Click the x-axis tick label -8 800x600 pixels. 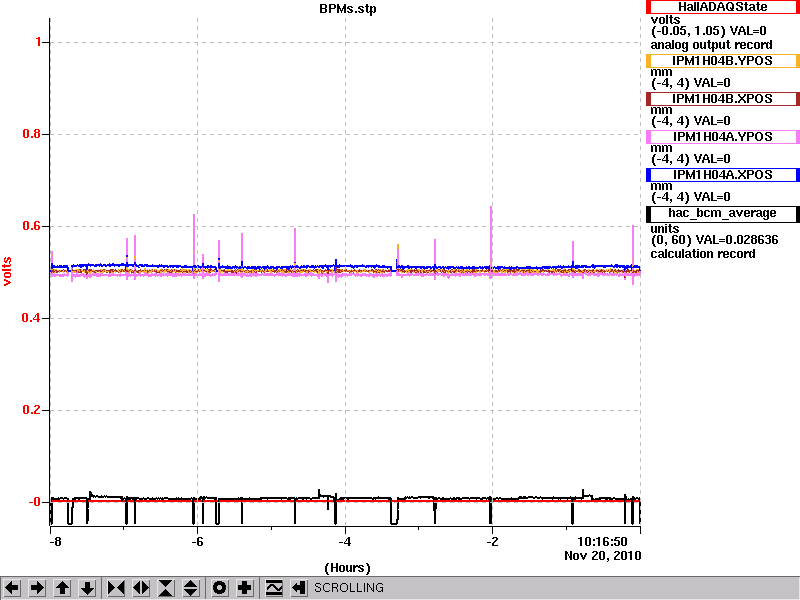pyautogui.click(x=55, y=542)
